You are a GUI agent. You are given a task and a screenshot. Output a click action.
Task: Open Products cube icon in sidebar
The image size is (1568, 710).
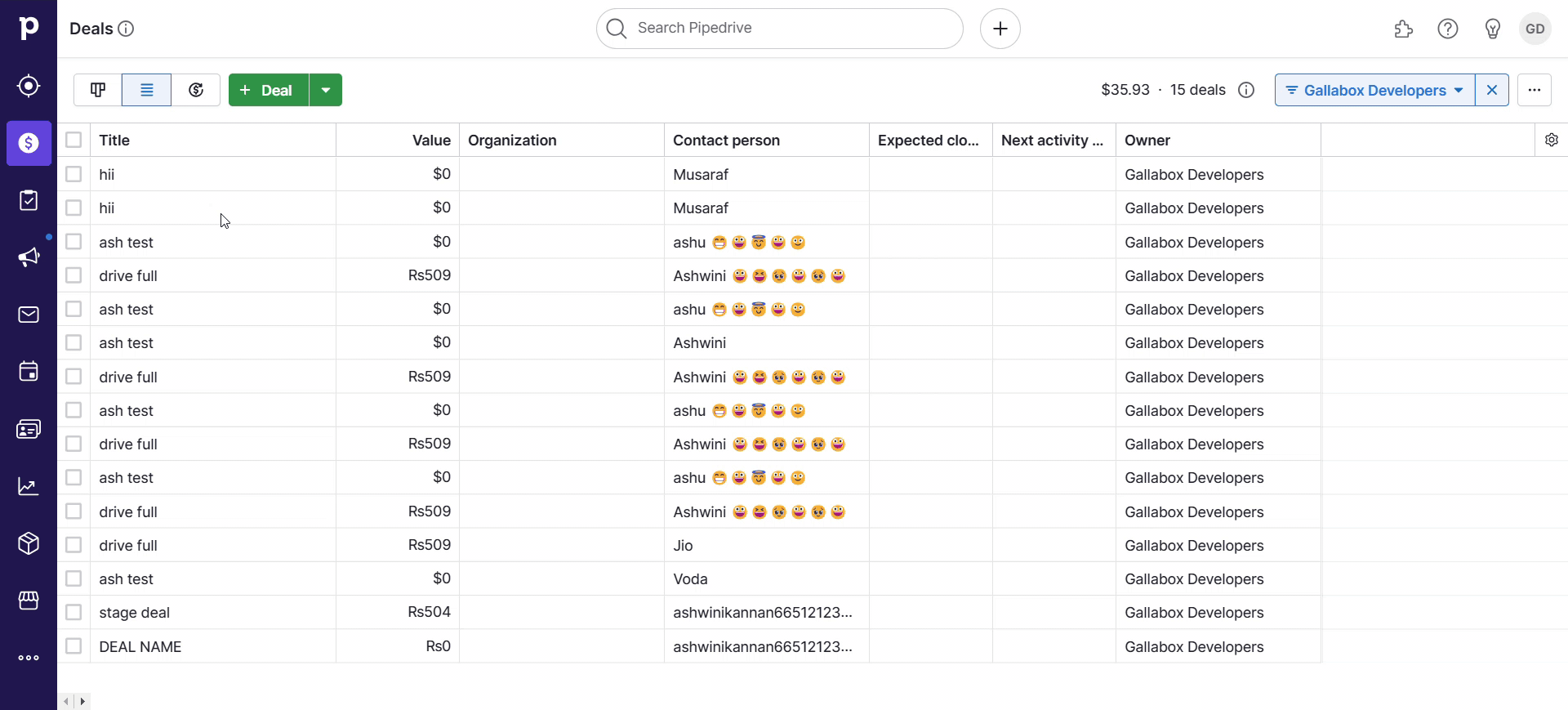(29, 543)
